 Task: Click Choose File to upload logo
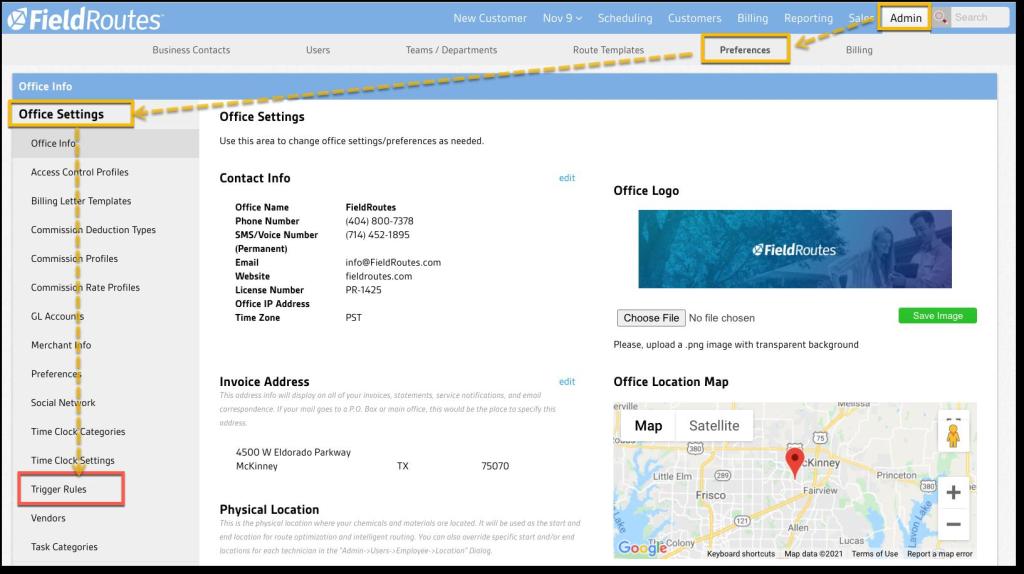[x=651, y=318]
